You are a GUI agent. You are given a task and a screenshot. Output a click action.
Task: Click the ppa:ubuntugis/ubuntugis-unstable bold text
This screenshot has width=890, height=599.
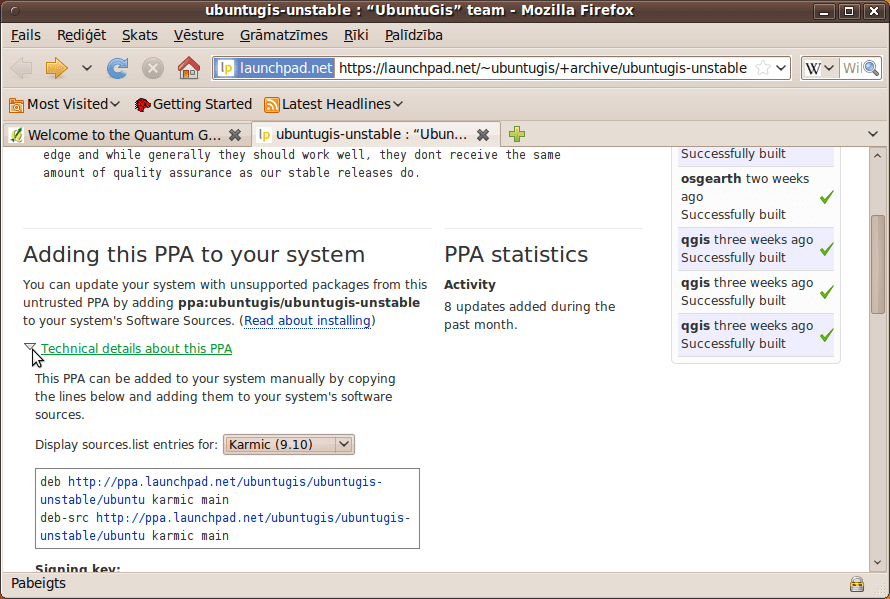tap(299, 303)
